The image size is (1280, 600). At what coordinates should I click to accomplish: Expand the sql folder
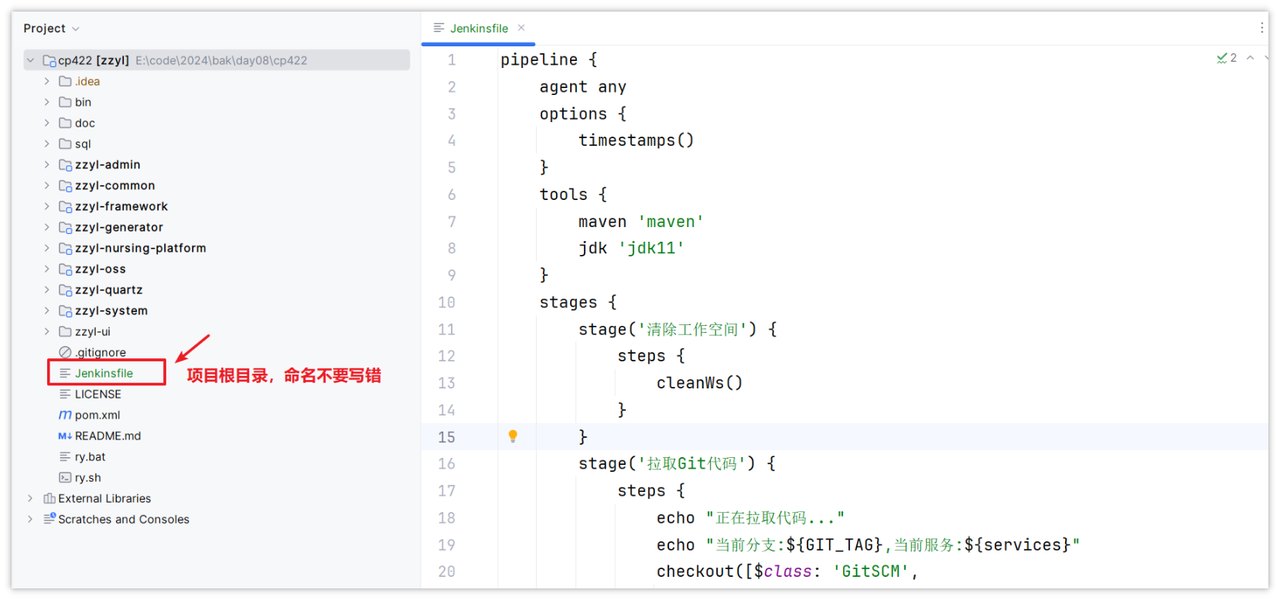click(47, 144)
